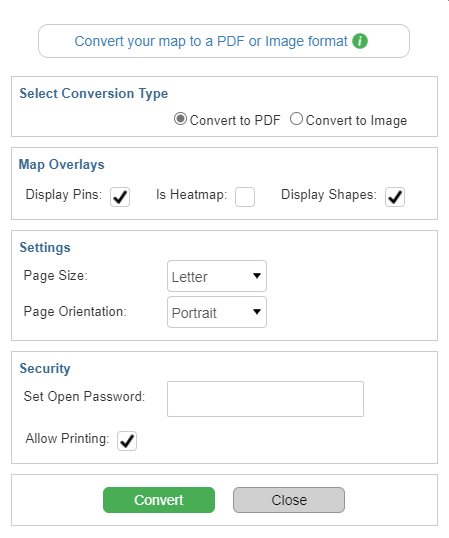Toggle the Display Shapes checkbox
The image size is (449, 538).
(395, 197)
